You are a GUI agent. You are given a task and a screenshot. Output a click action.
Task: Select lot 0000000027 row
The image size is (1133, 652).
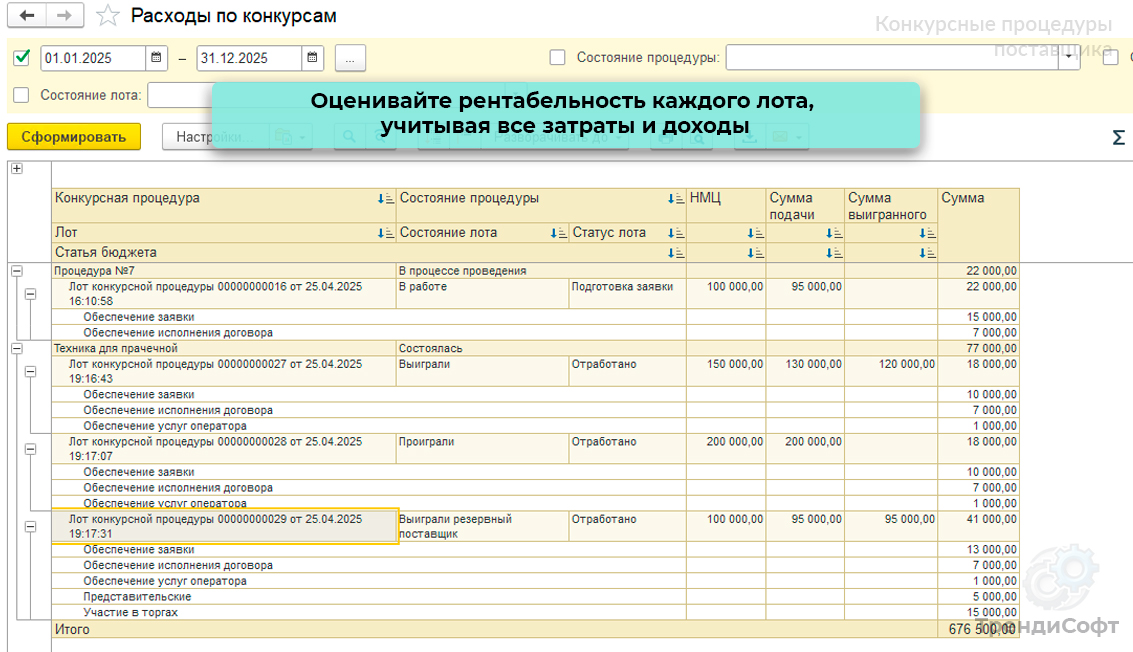(x=535, y=372)
